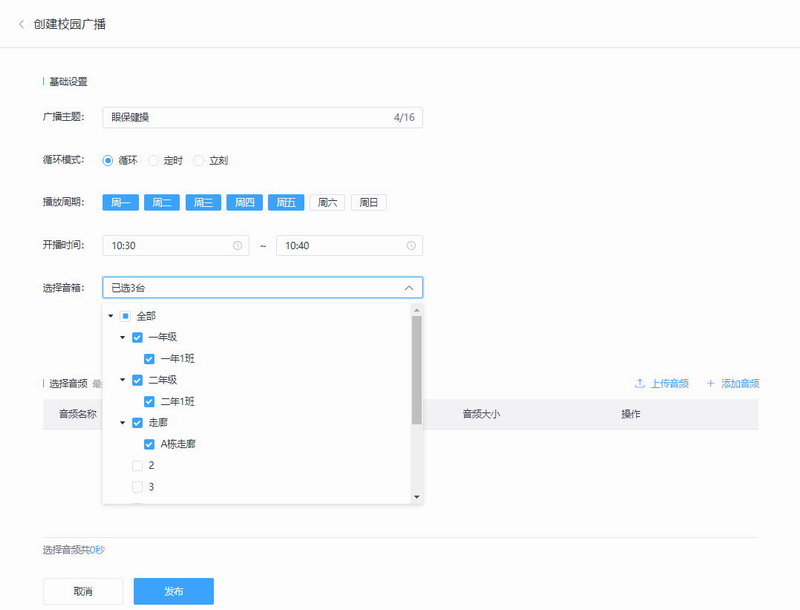Image resolution: width=800 pixels, height=610 pixels.
Task: Collapse the 一年级 tree node
Action: click(x=122, y=338)
